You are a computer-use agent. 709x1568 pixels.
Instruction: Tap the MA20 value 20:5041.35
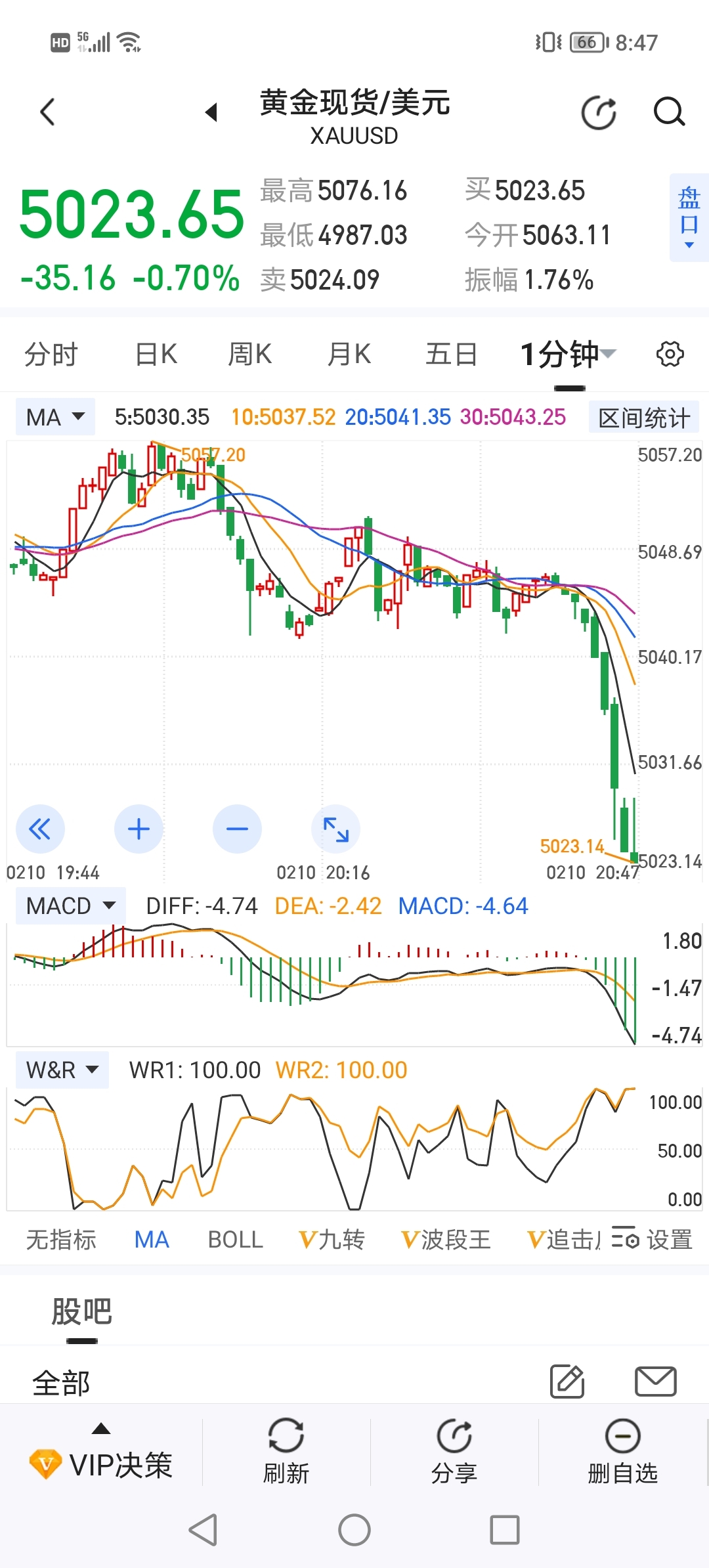(398, 417)
